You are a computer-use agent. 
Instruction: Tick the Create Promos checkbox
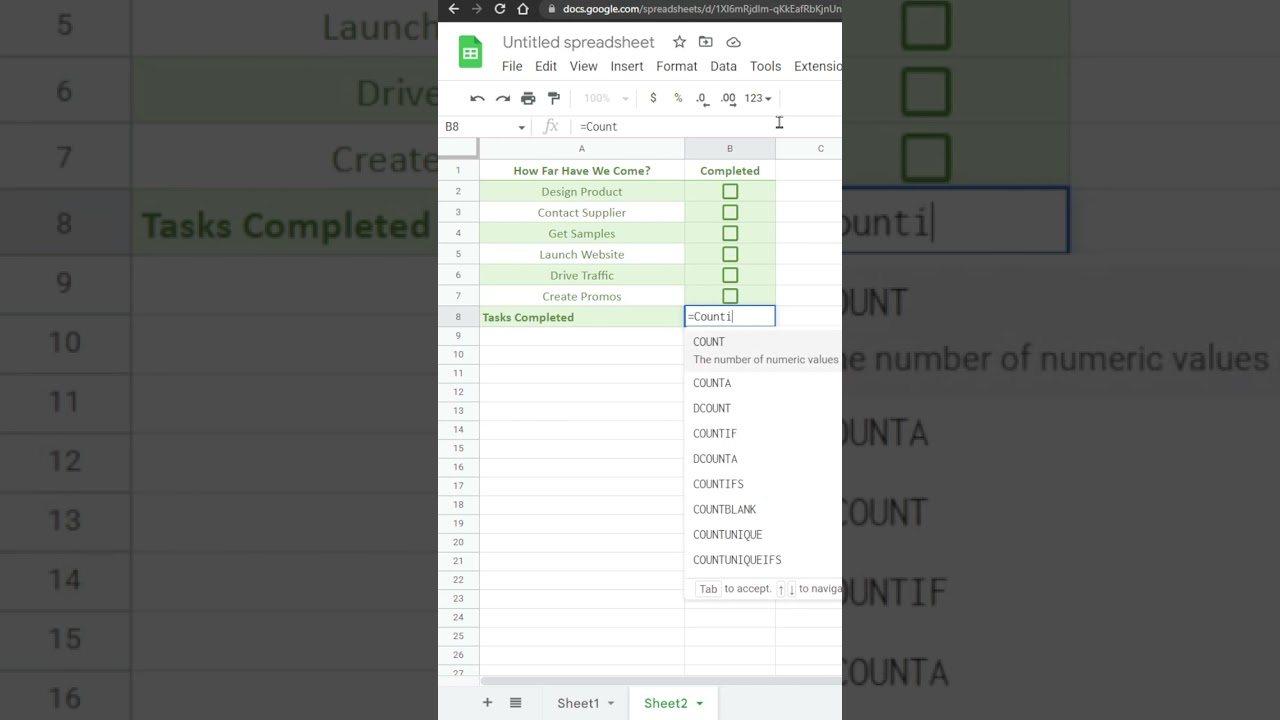coord(730,296)
